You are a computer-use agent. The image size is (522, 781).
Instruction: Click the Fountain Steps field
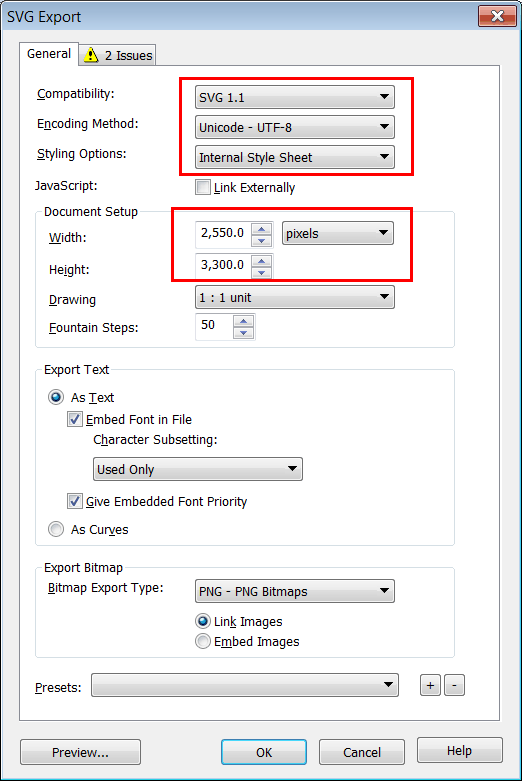pyautogui.click(x=214, y=327)
